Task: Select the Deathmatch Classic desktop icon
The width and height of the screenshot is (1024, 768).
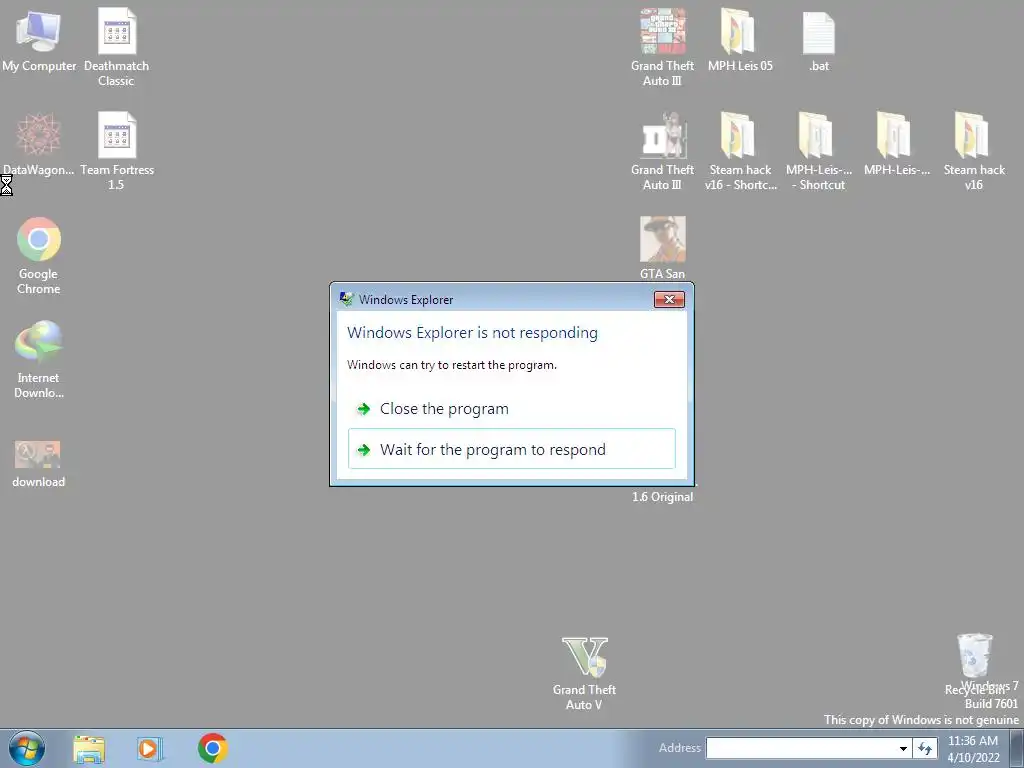Action: (x=116, y=47)
